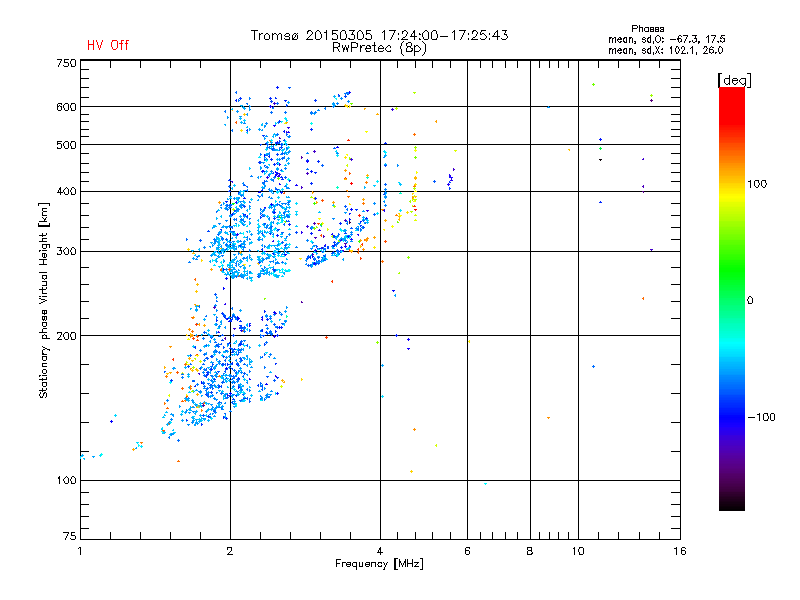Screen dimensions: 800x600
Task: Click the 100 colorbar tick label
Action: pos(757,184)
